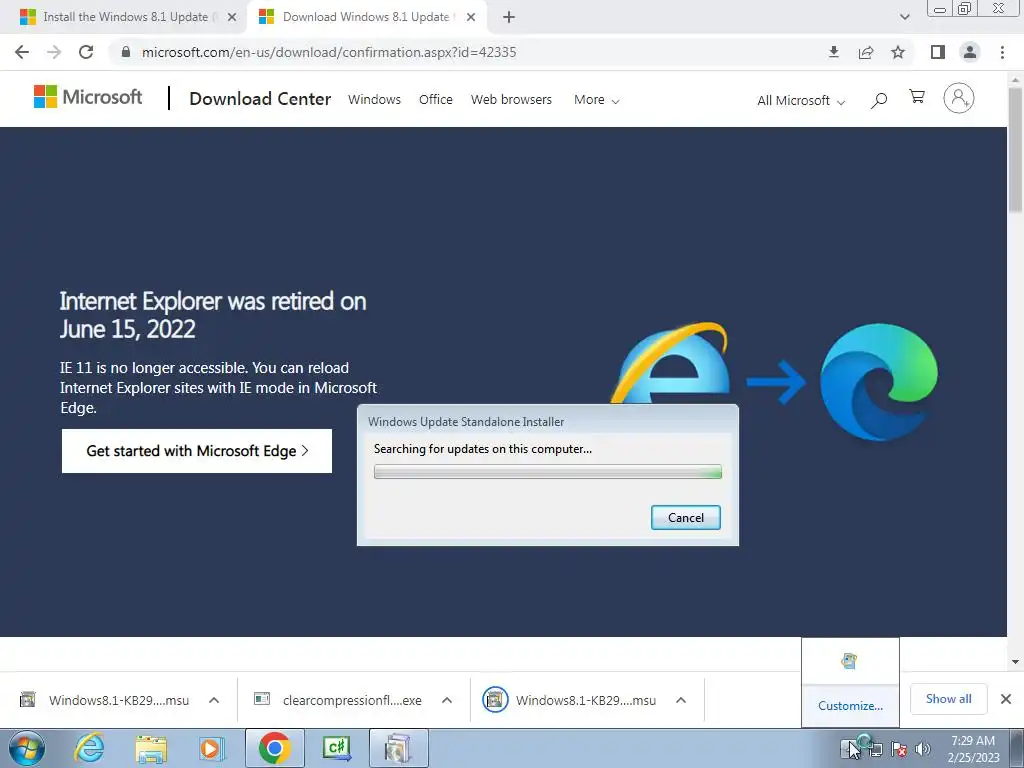Screen dimensions: 1024x768
Task: Click Customize in the tray popup
Action: (x=850, y=705)
